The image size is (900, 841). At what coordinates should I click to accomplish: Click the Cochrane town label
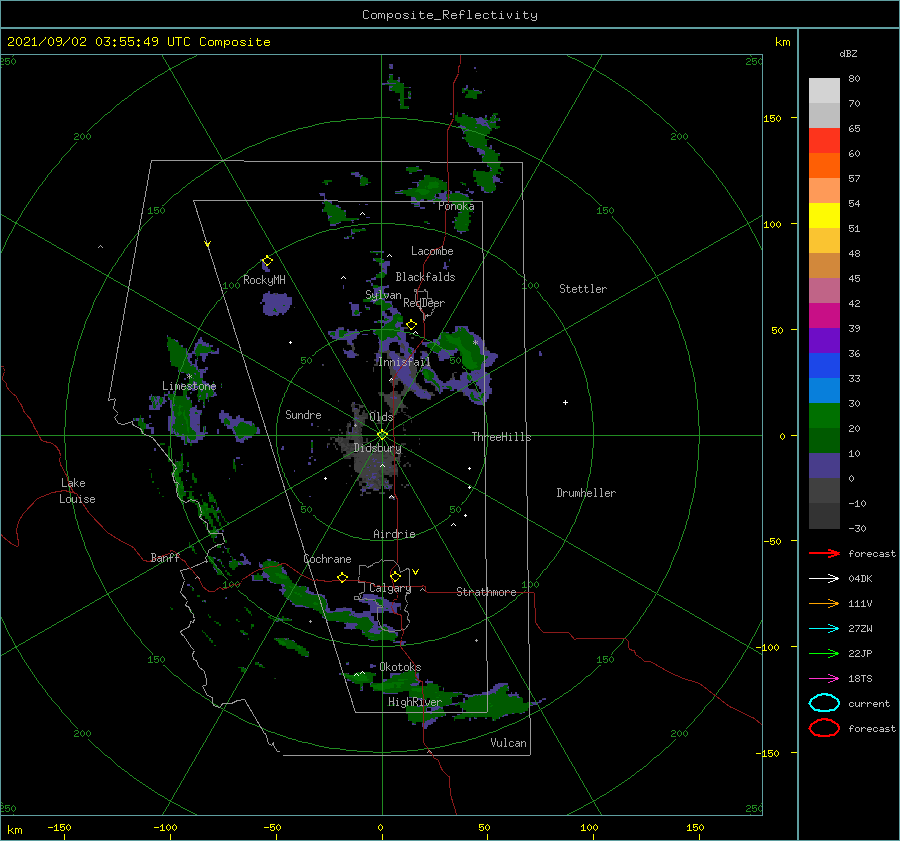point(327,559)
